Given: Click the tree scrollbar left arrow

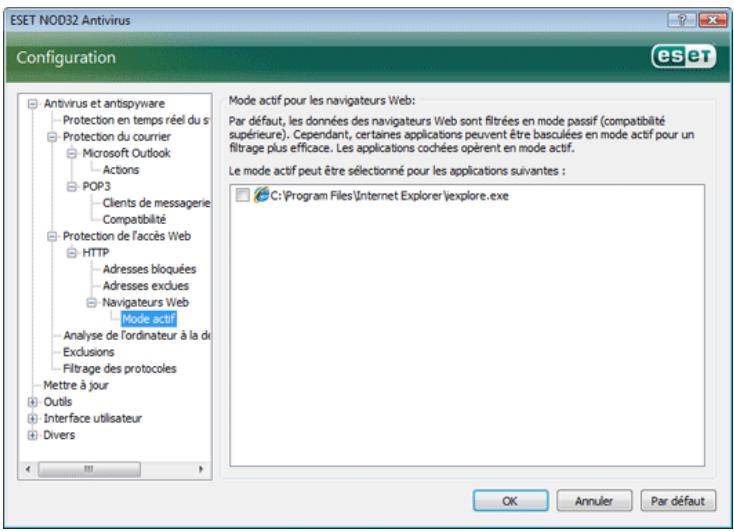Looking at the screenshot, I should [28, 469].
